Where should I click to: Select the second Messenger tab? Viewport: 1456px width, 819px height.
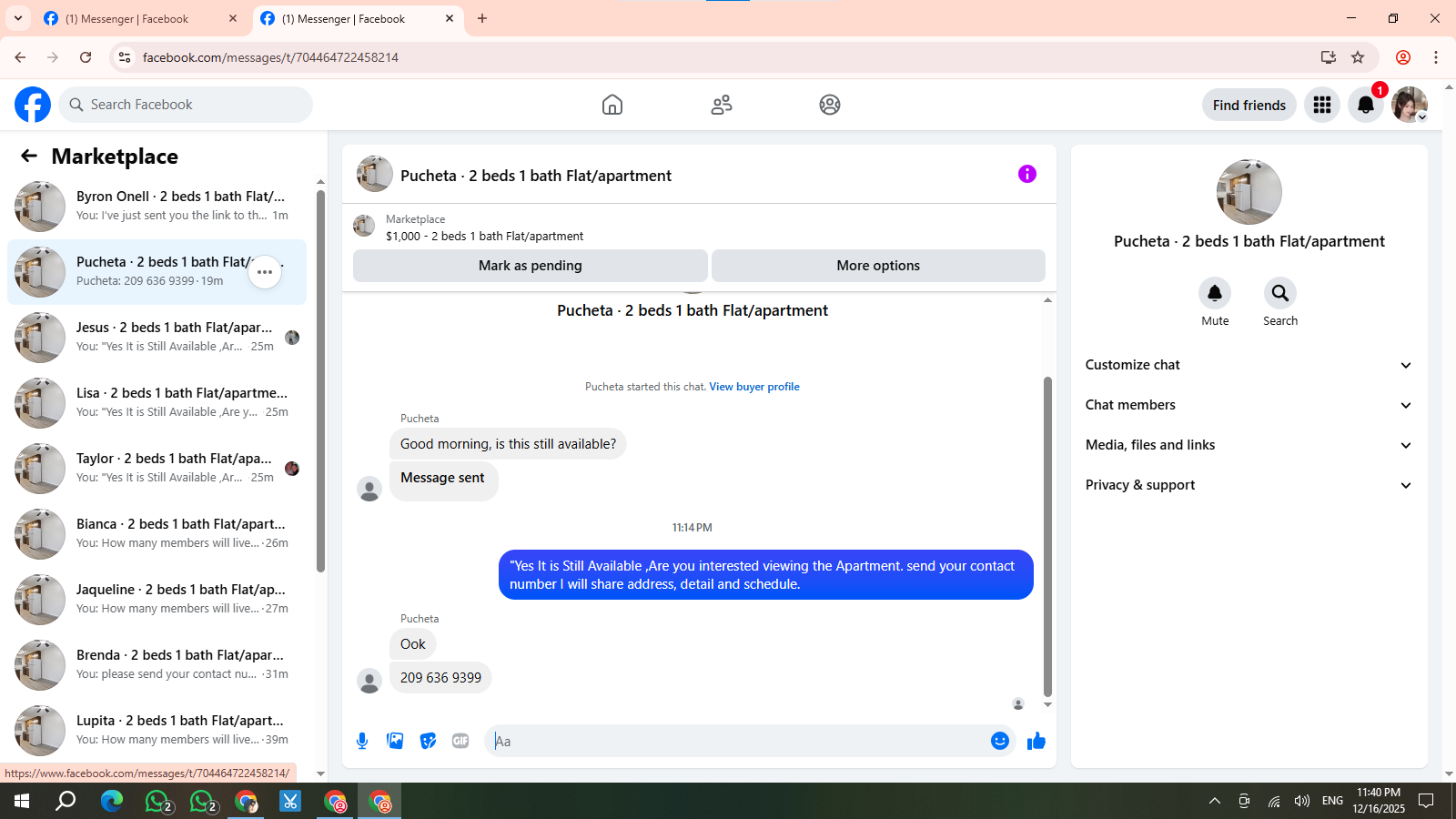(x=358, y=18)
